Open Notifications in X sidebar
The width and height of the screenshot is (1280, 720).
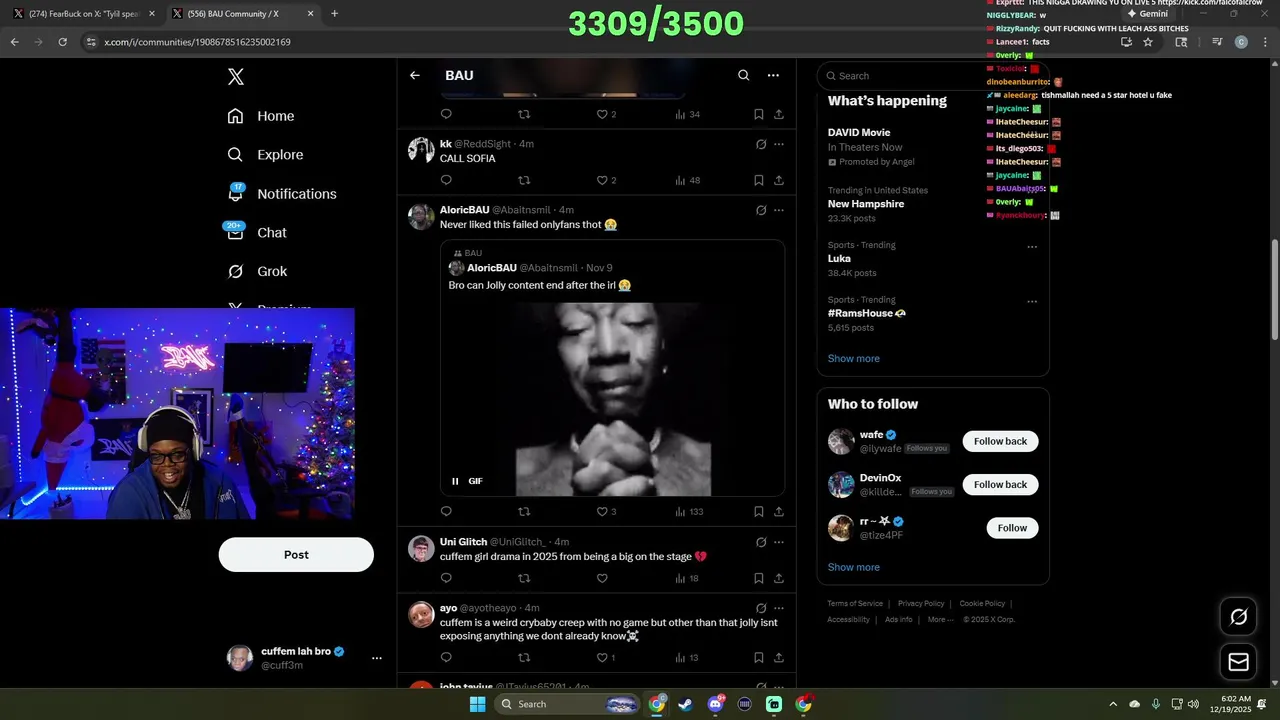pos(282,194)
